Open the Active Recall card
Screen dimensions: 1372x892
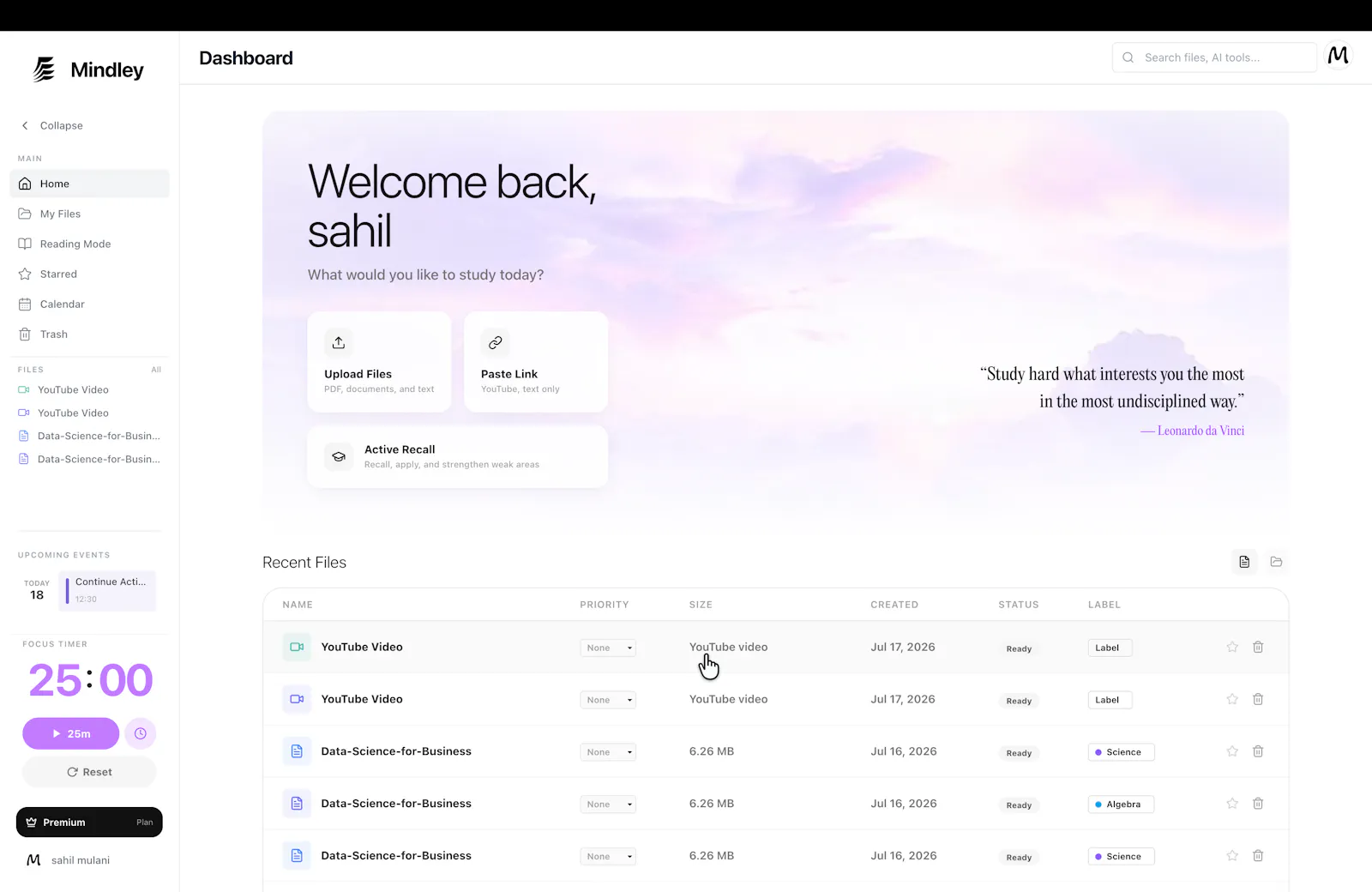(458, 457)
